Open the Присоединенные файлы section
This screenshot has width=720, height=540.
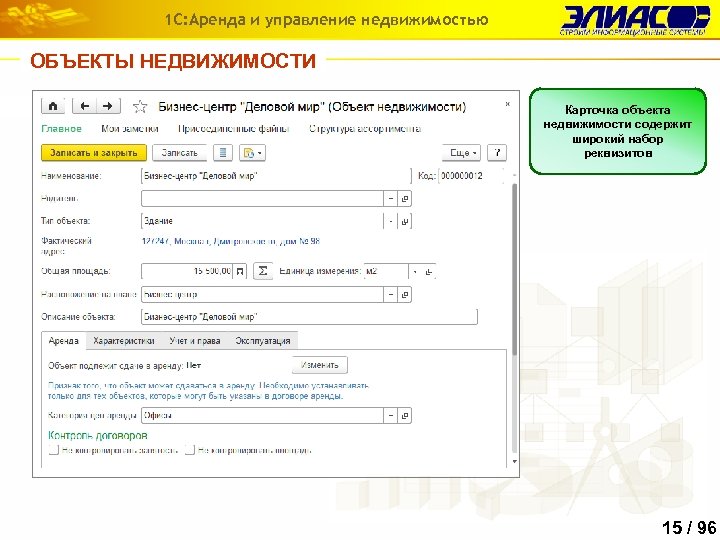pyautogui.click(x=234, y=129)
